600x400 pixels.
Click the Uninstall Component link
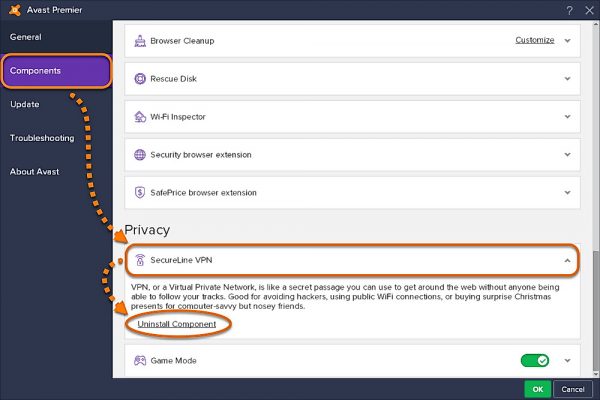pyautogui.click(x=177, y=324)
